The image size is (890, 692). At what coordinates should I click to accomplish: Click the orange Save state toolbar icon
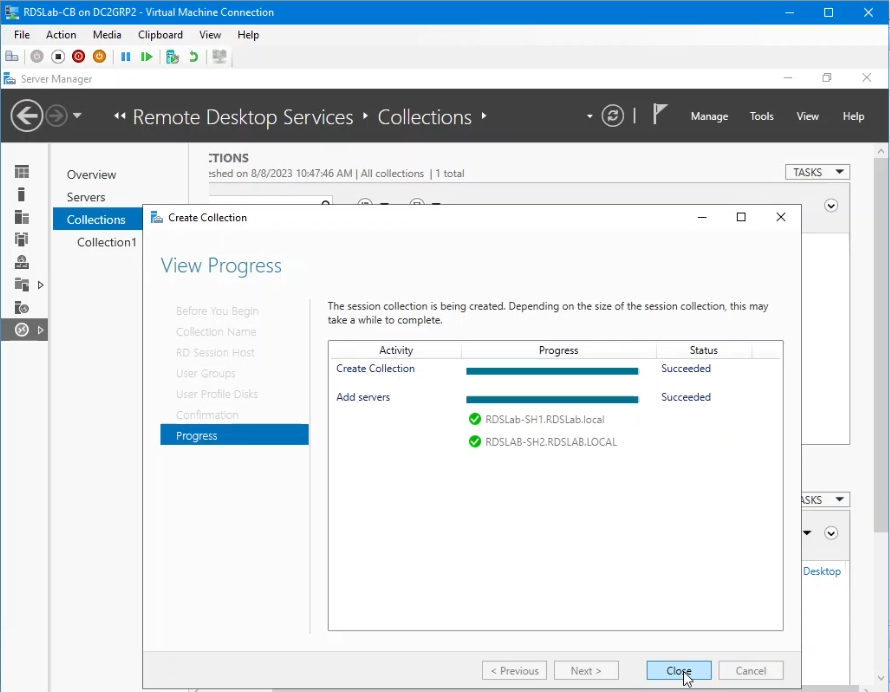tap(99, 57)
